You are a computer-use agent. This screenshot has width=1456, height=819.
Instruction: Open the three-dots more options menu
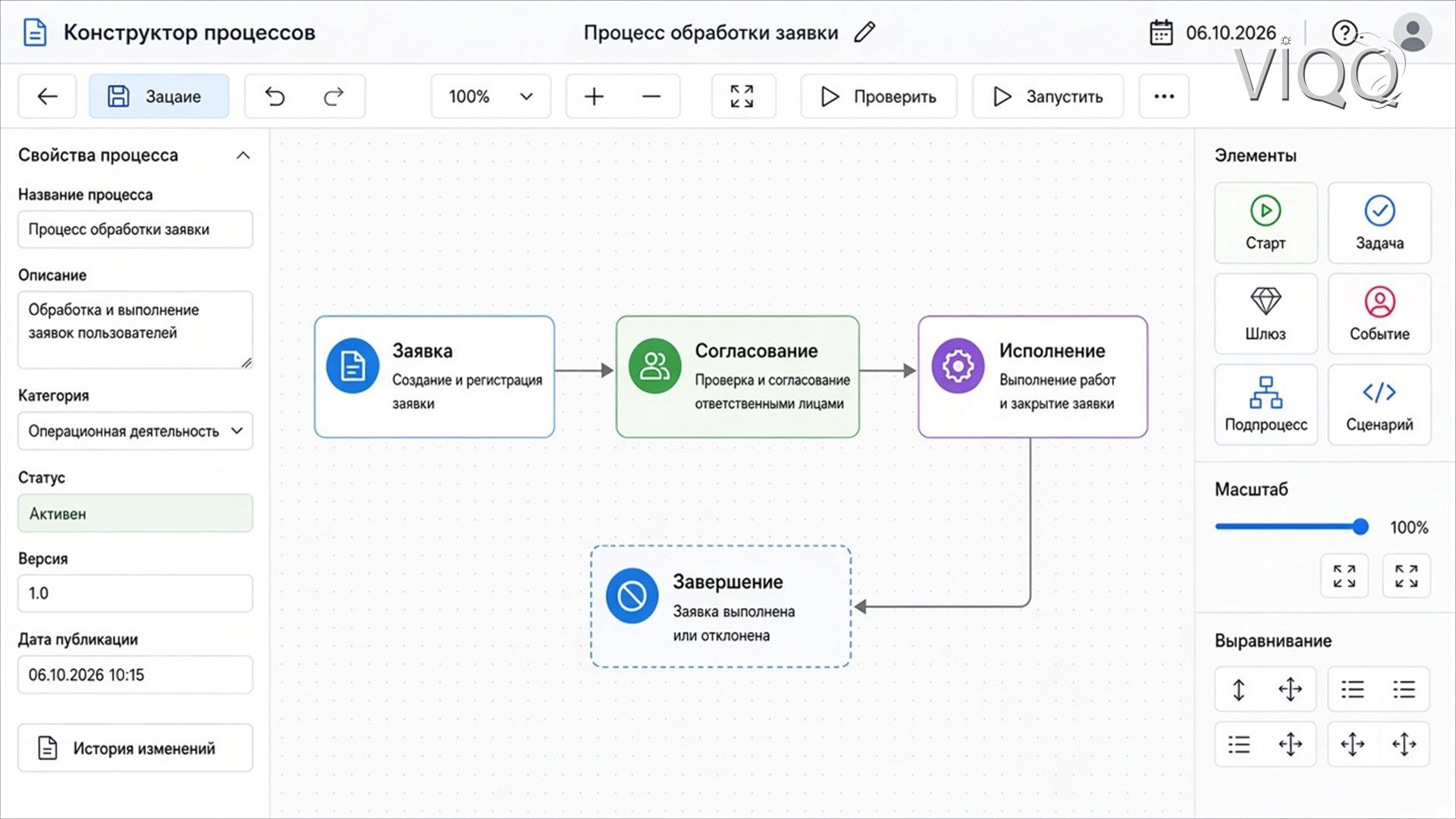[x=1164, y=96]
